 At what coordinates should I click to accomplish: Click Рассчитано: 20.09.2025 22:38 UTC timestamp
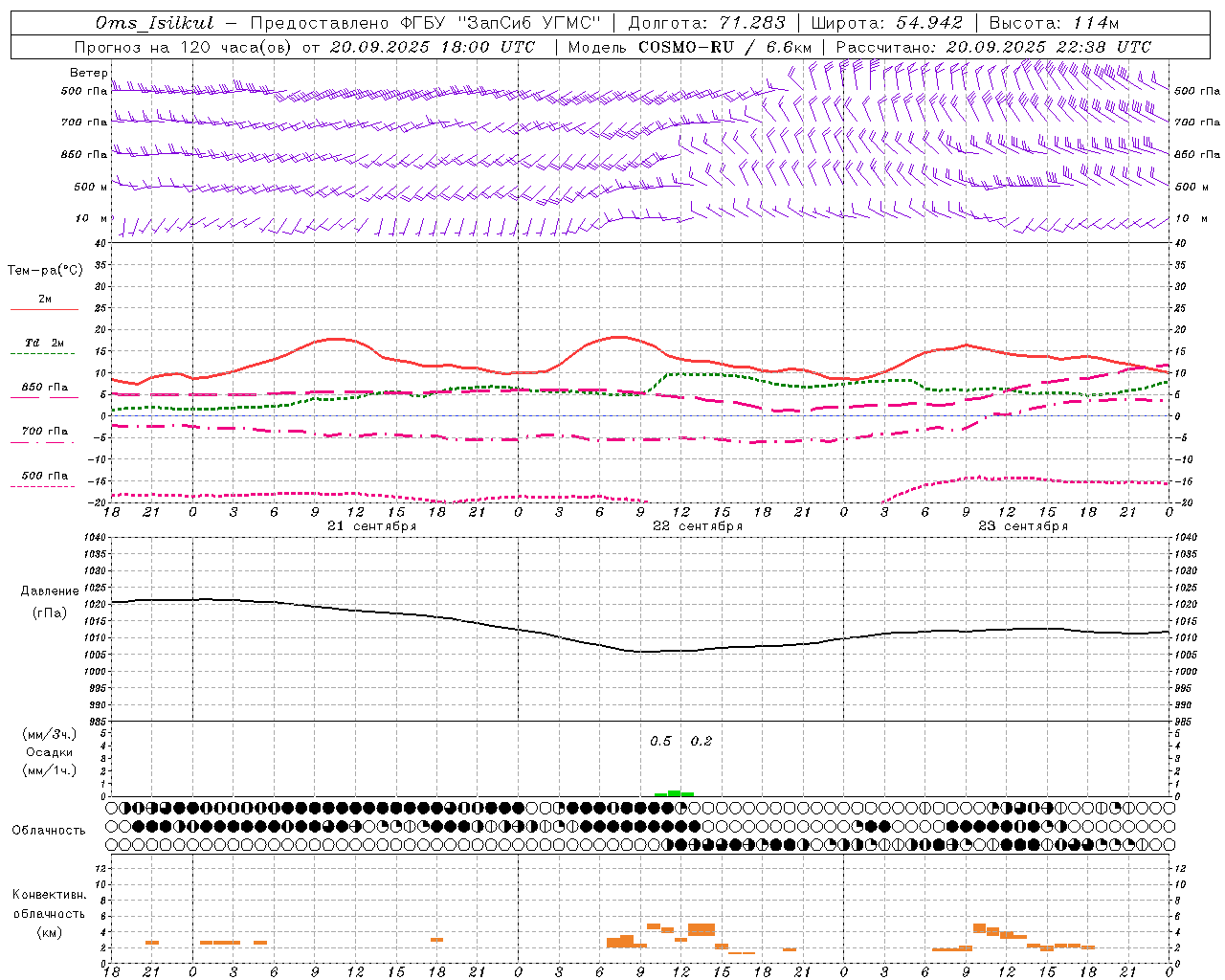pos(993,47)
